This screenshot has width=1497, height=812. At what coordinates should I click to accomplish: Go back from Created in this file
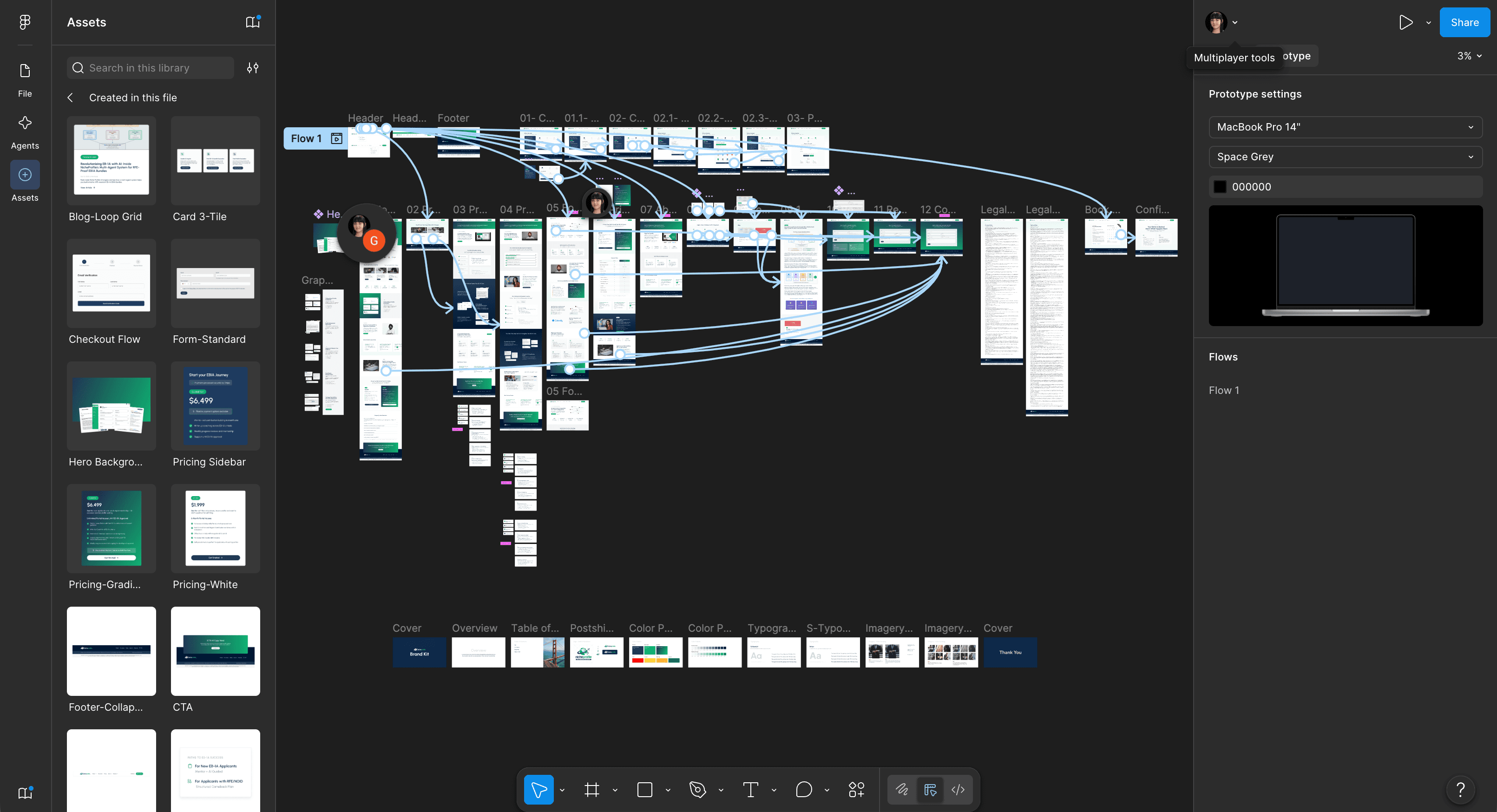(x=70, y=98)
